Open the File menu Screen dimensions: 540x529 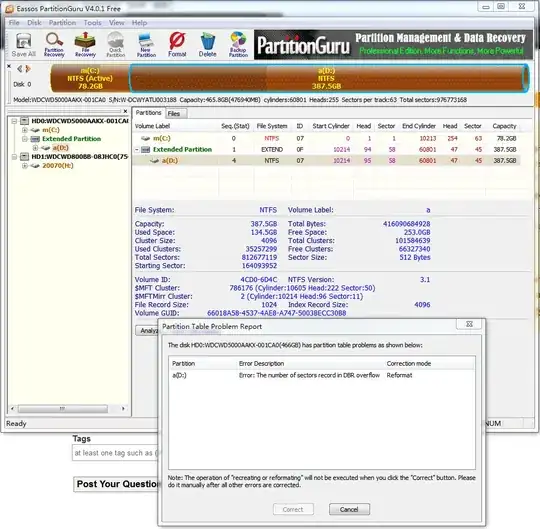point(14,23)
